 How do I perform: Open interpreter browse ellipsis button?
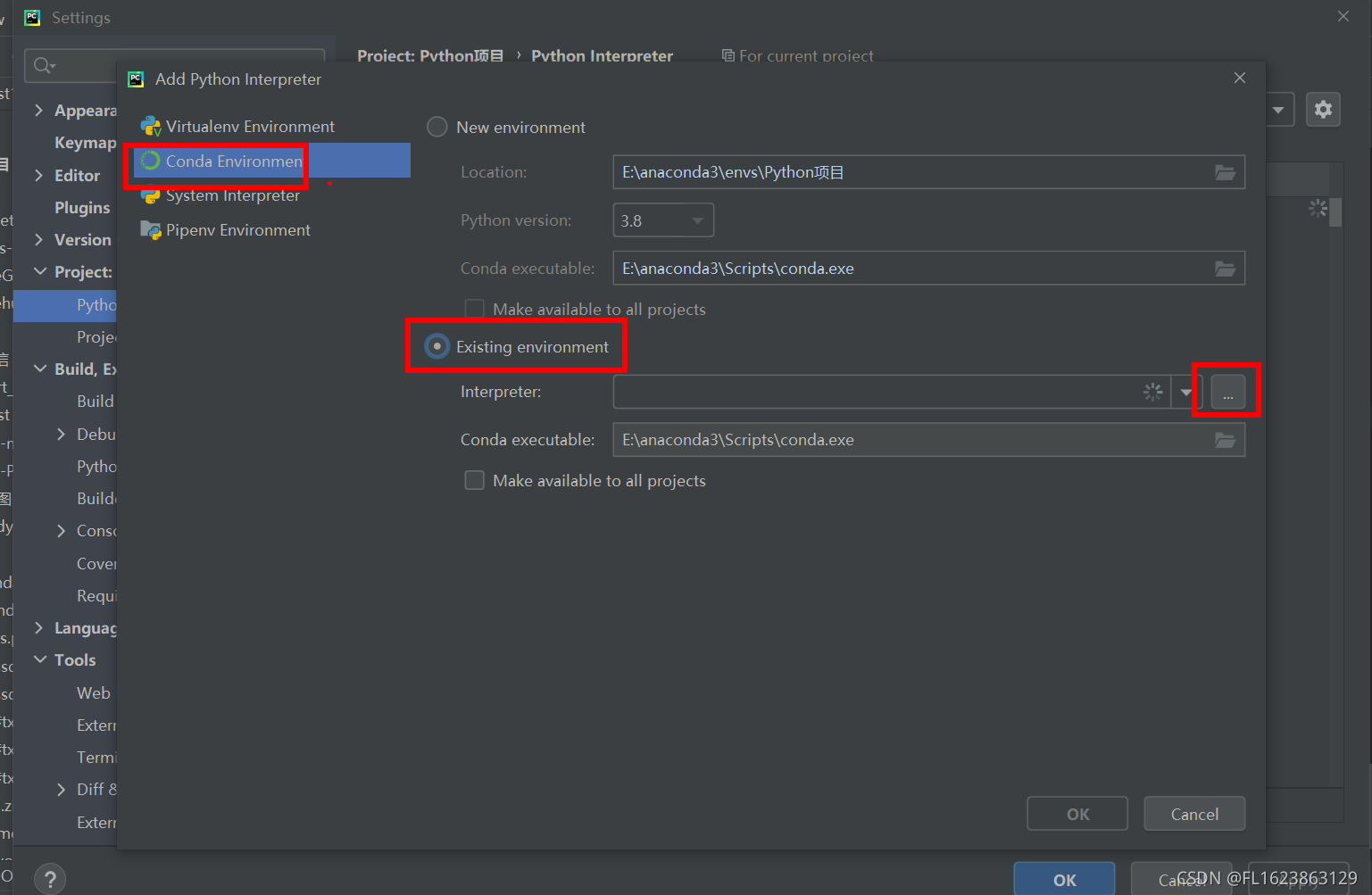[x=1228, y=392]
